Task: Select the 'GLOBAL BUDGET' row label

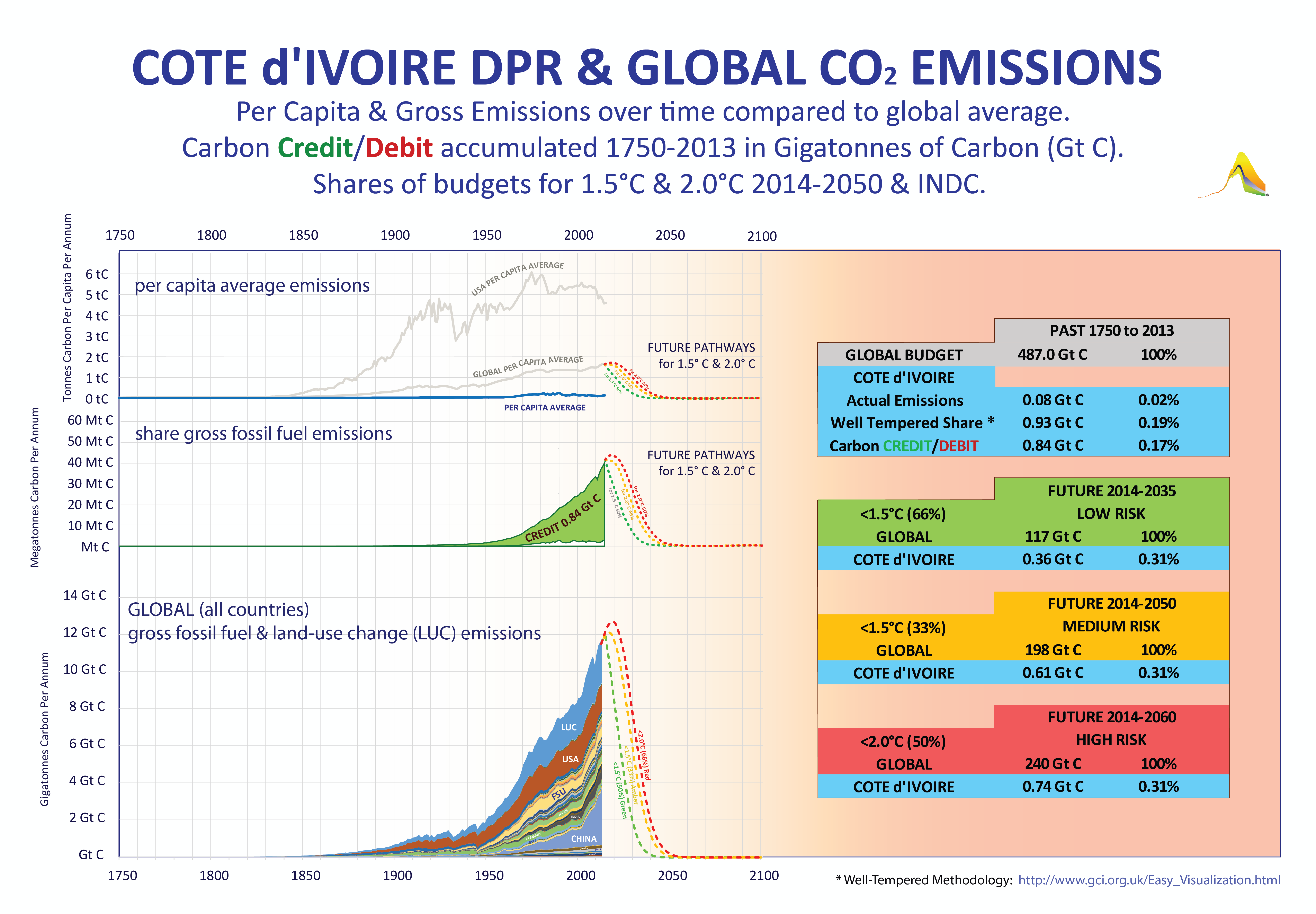Action: [x=904, y=355]
